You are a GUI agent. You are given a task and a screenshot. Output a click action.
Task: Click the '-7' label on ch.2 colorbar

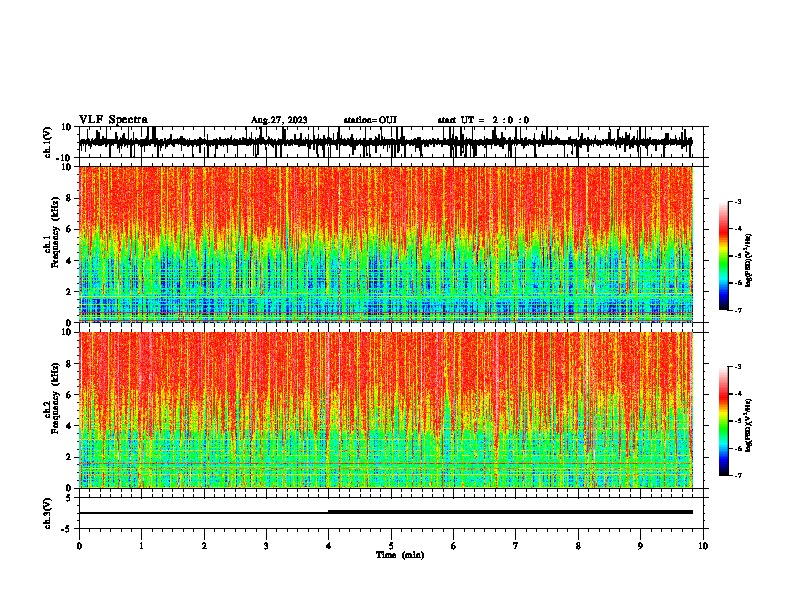click(737, 475)
